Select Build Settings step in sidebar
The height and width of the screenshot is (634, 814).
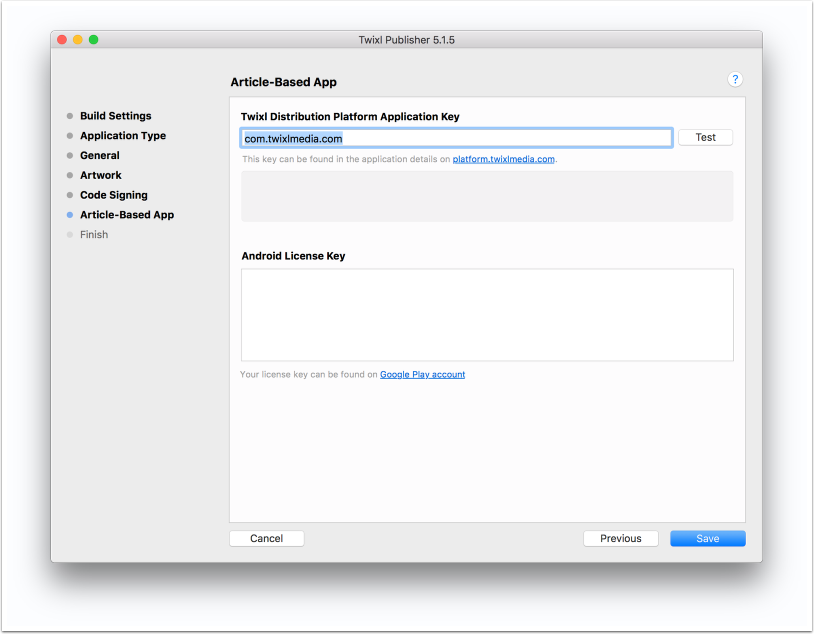(x=115, y=116)
